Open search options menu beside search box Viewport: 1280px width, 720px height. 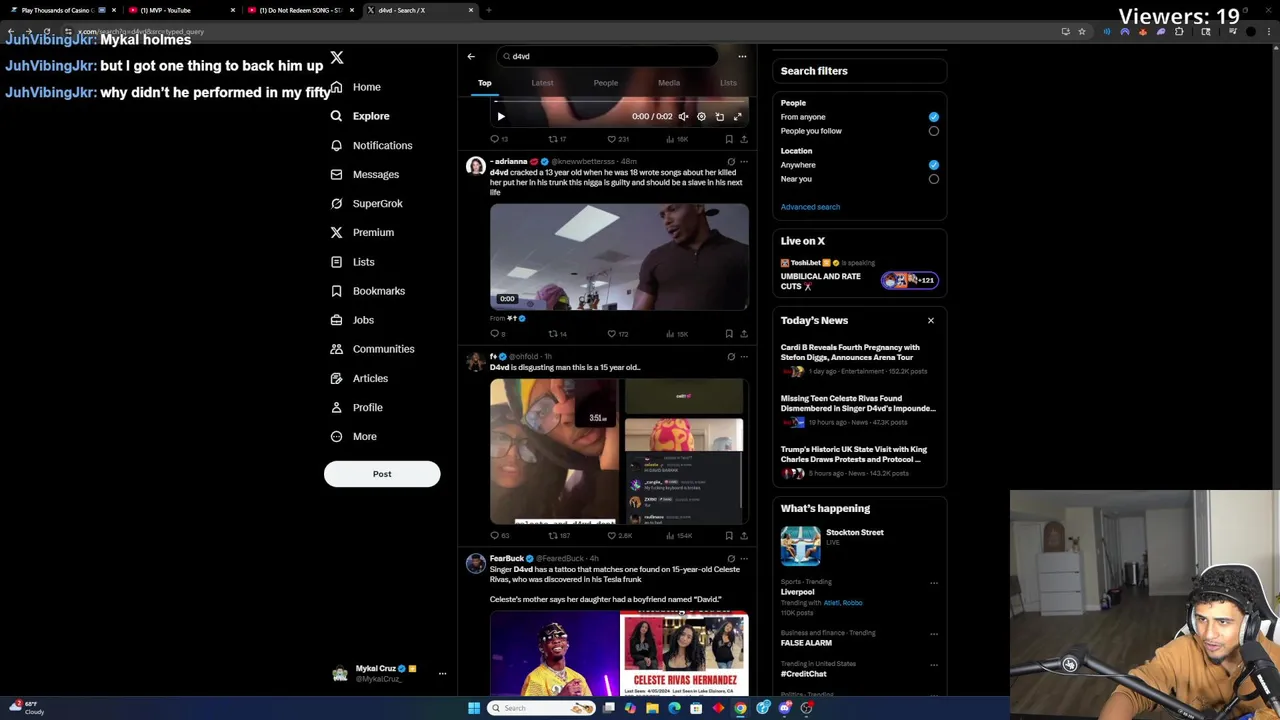742,56
